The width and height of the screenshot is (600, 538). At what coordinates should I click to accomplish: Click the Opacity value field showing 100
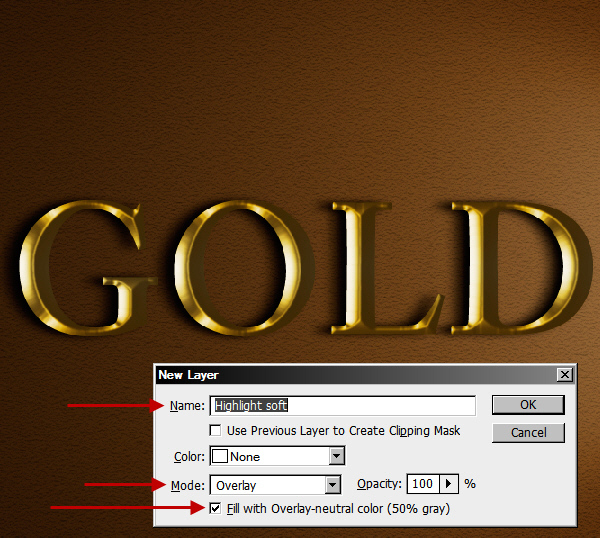tap(423, 484)
